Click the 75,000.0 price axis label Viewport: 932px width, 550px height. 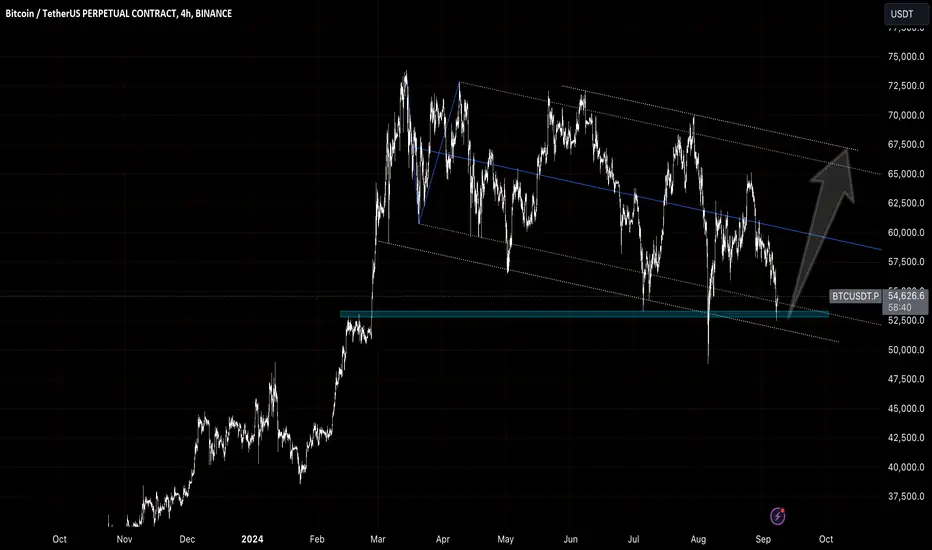906,56
